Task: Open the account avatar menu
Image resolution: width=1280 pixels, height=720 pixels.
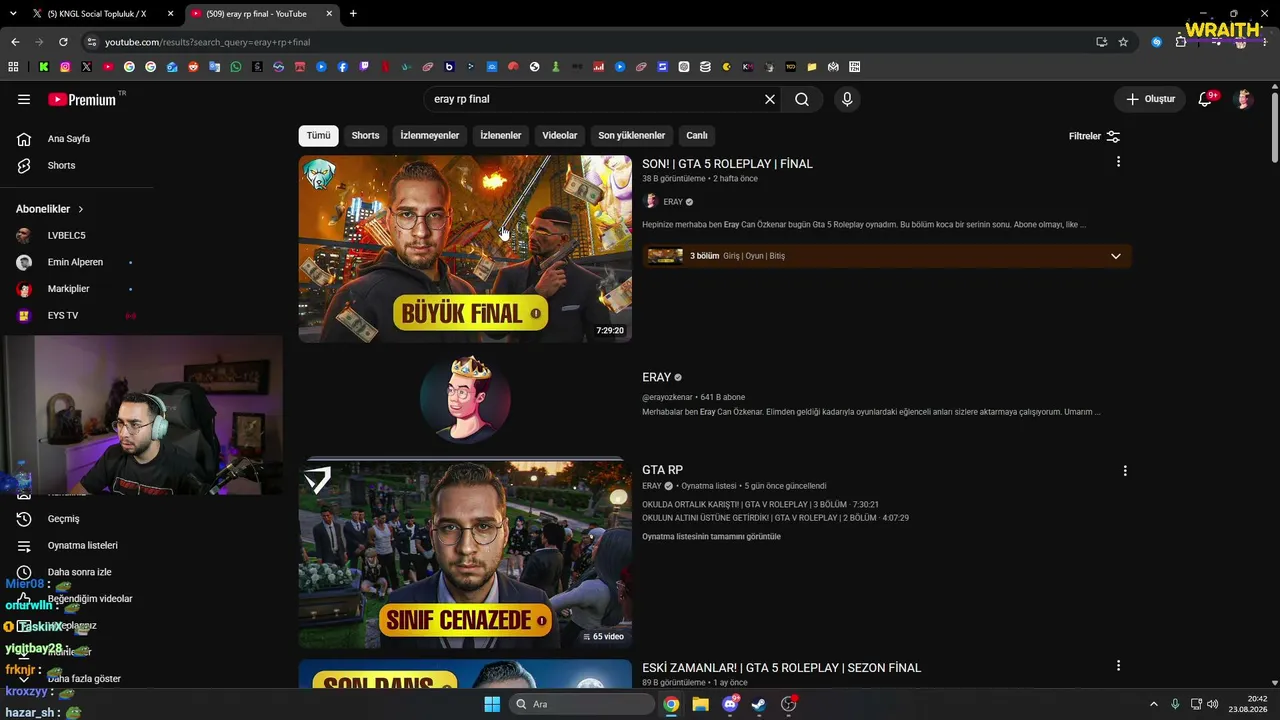Action: (x=1244, y=99)
